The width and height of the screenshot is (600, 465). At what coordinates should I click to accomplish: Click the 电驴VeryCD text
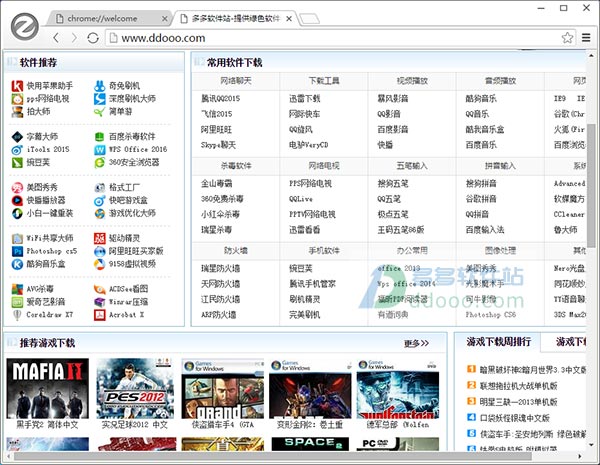(x=309, y=145)
